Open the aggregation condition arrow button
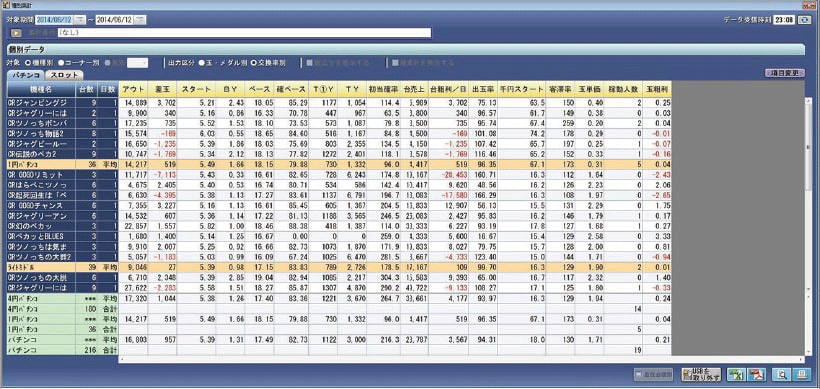Screen dimensions: 820x389 point(16,33)
